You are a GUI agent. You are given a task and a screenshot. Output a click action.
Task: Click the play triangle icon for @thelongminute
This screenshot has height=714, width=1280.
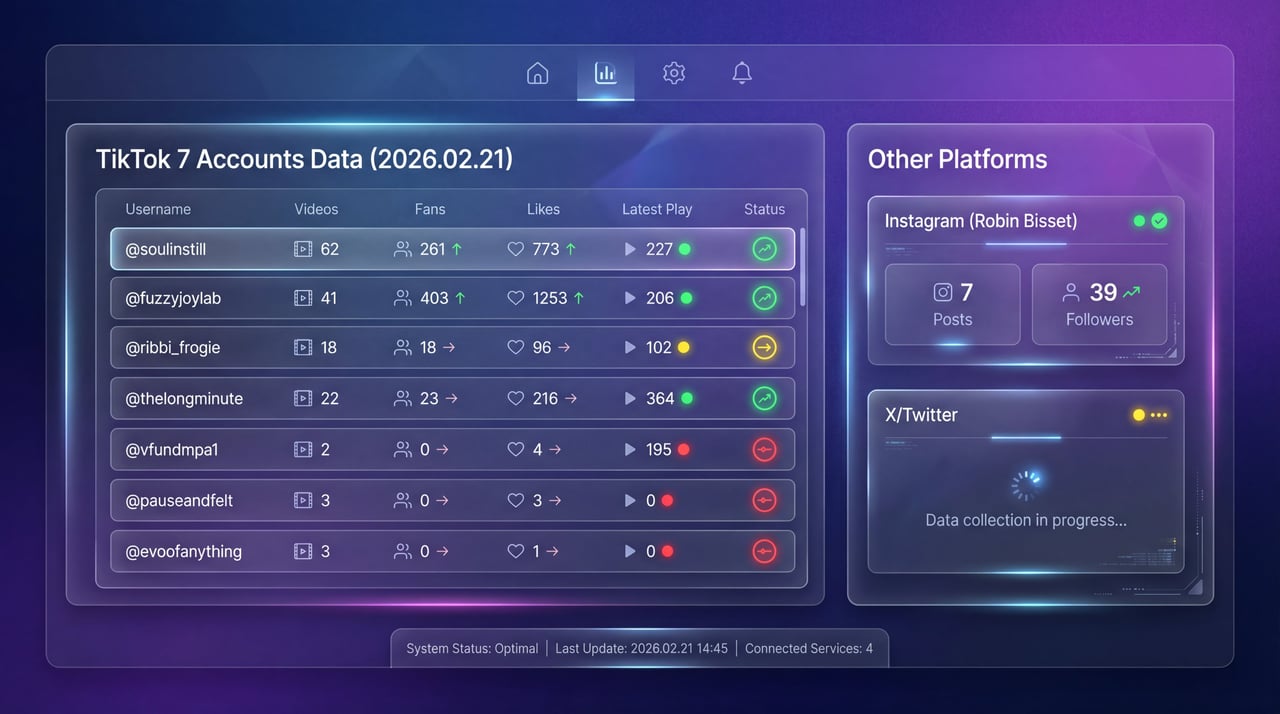630,398
